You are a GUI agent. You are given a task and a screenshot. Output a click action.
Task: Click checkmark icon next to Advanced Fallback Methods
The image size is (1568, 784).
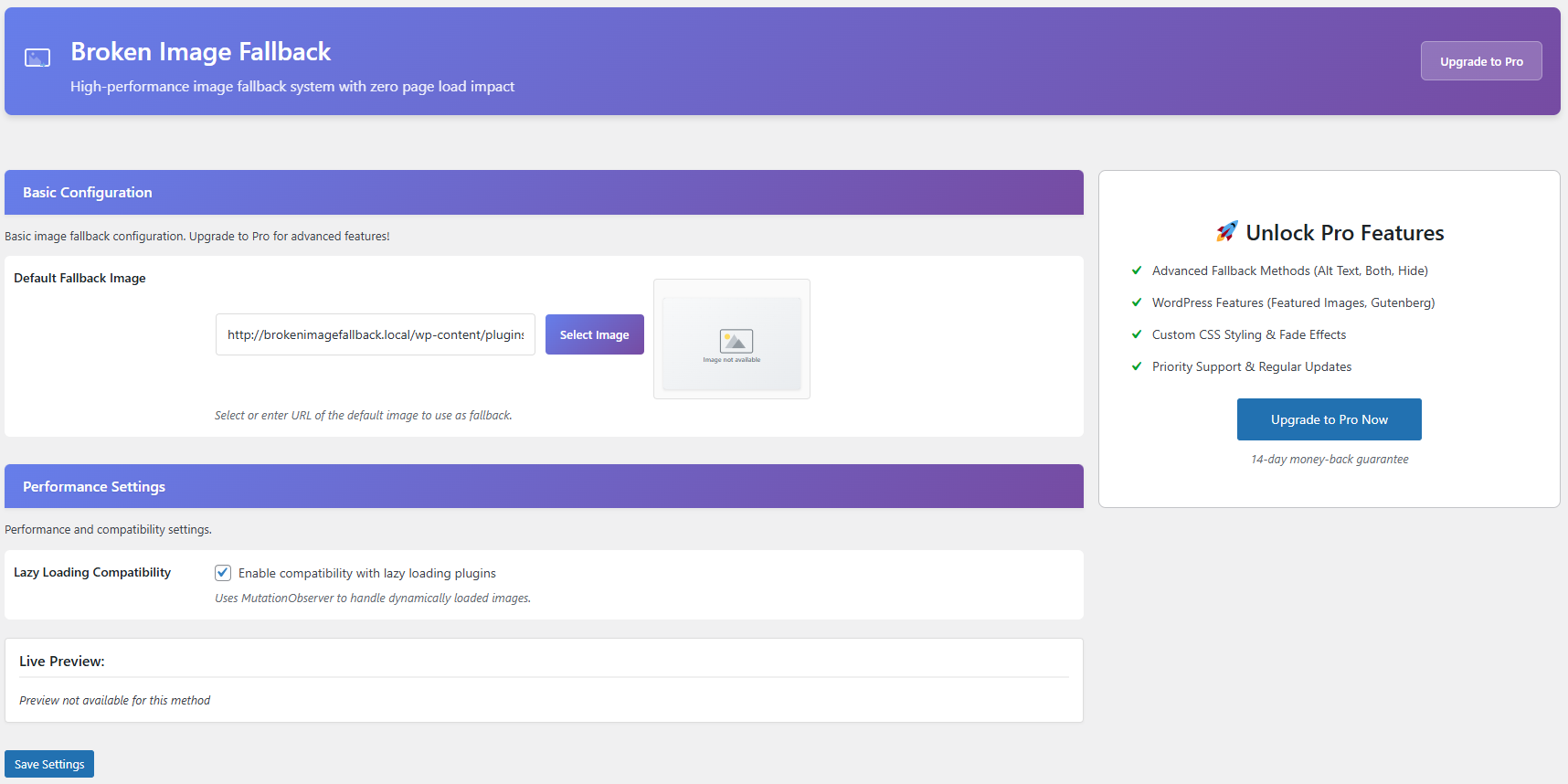point(1137,270)
